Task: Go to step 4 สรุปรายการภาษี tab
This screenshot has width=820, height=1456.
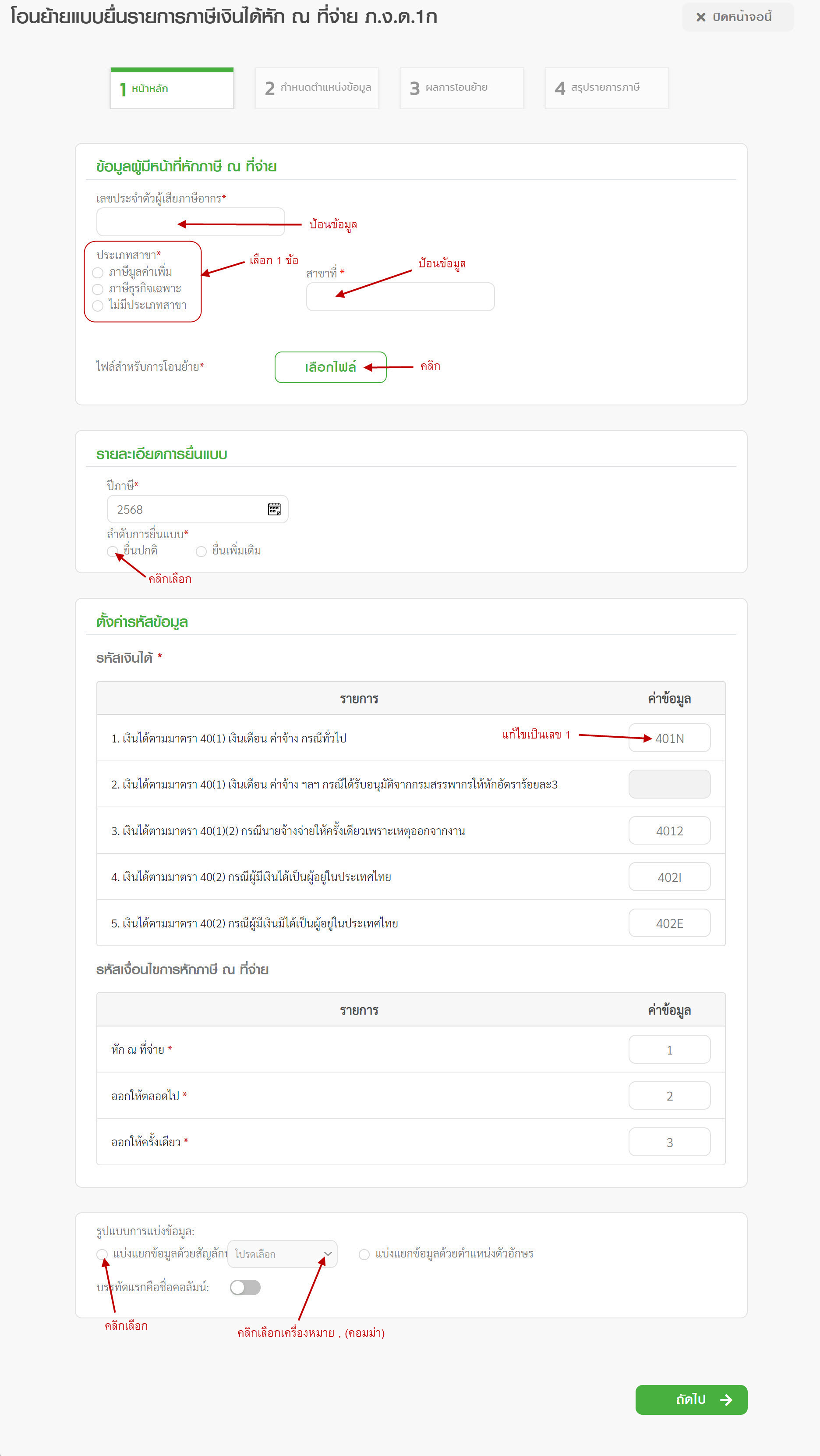Action: (607, 88)
